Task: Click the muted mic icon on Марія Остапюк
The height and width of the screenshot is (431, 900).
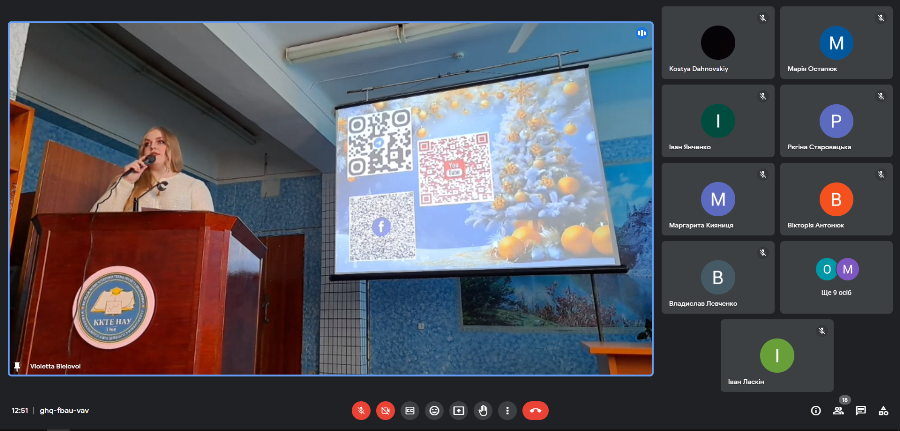Action: 880,18
